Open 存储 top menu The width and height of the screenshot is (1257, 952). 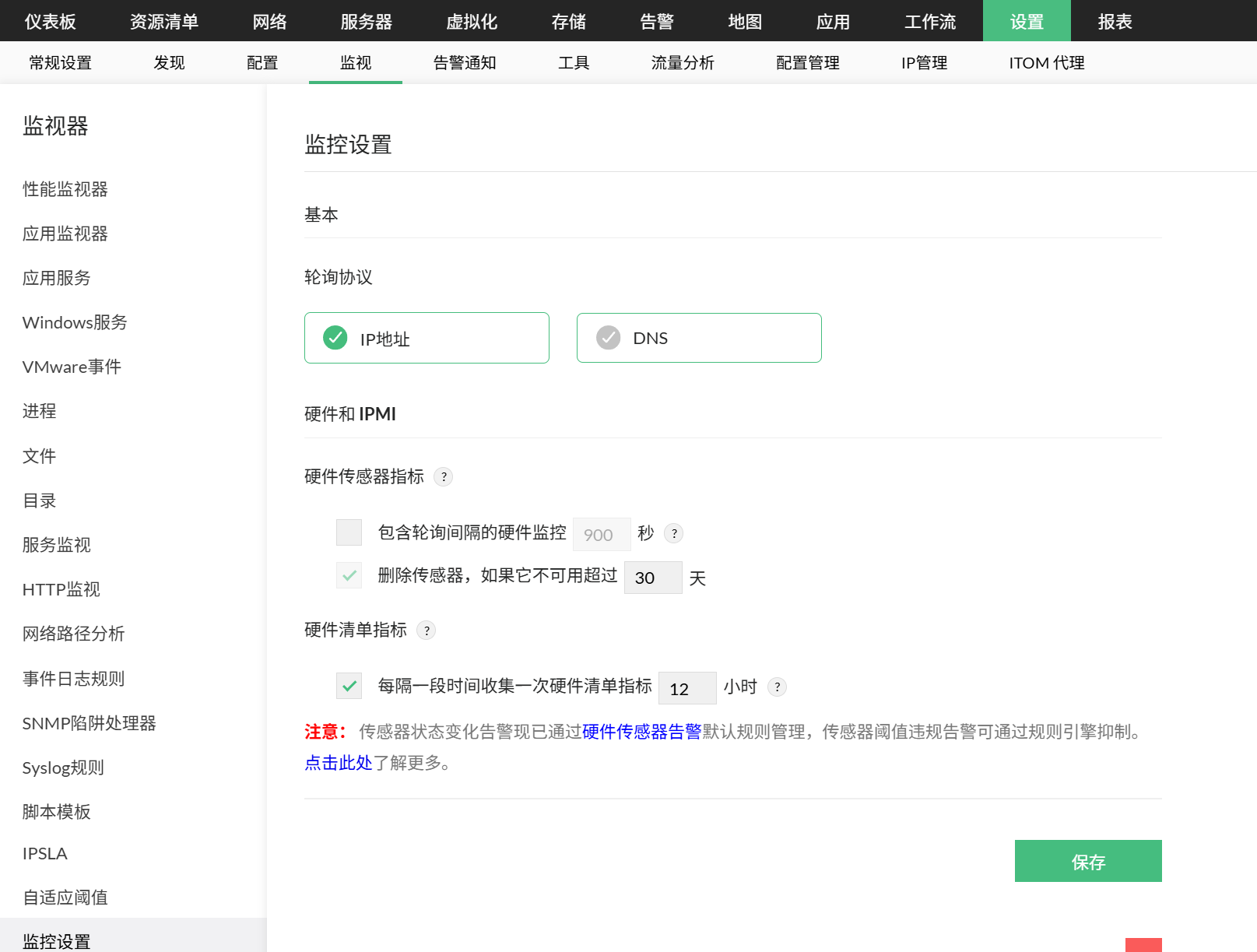(569, 21)
